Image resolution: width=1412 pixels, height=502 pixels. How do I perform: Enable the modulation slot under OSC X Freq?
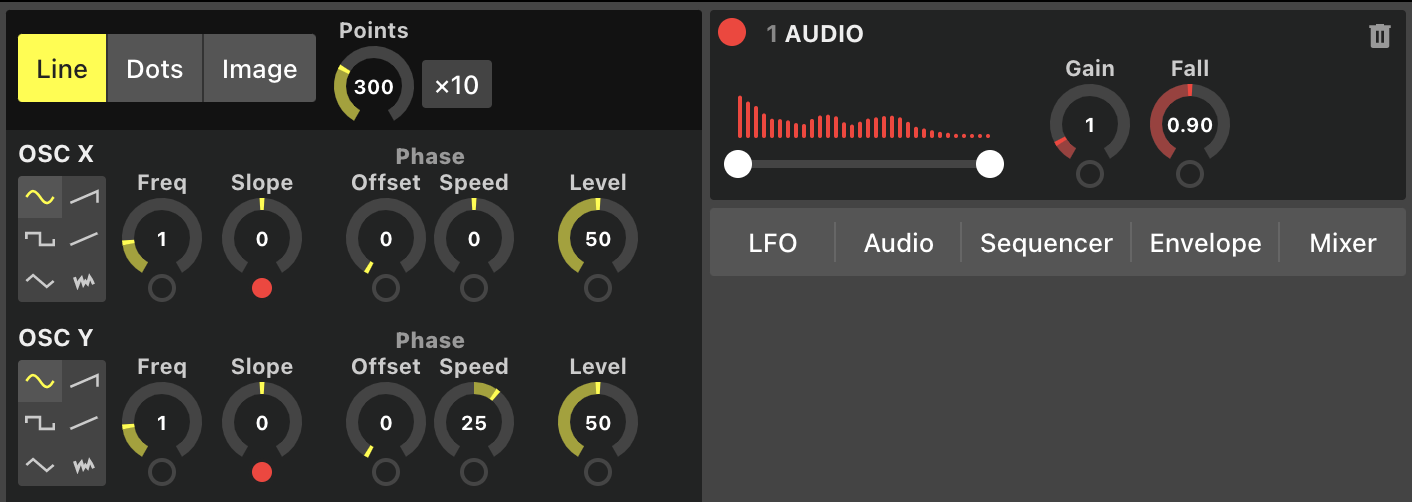pyautogui.click(x=162, y=289)
